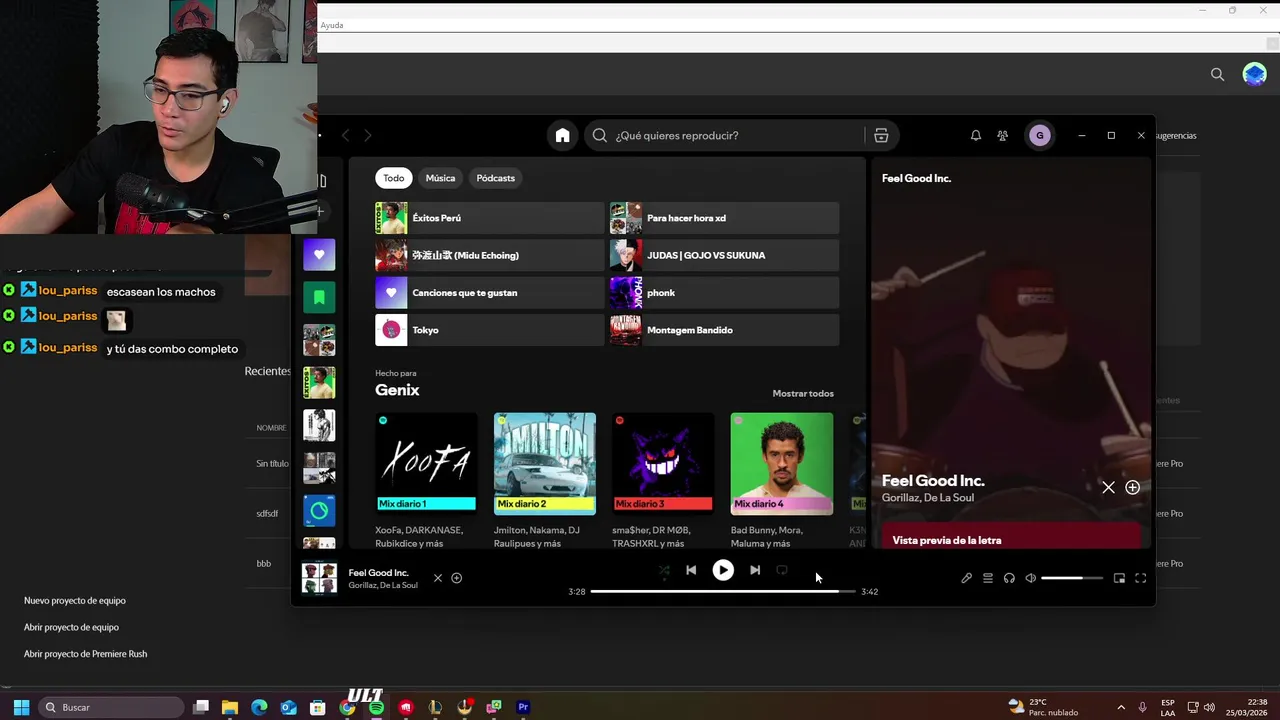Open the Tokyo playlist tile
1280x720 pixels.
(489, 330)
